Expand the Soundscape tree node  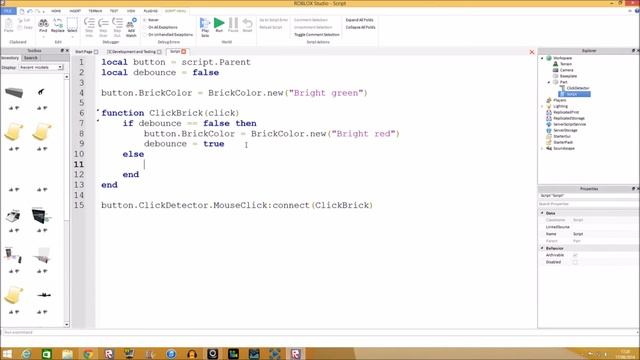pyautogui.click(x=542, y=148)
